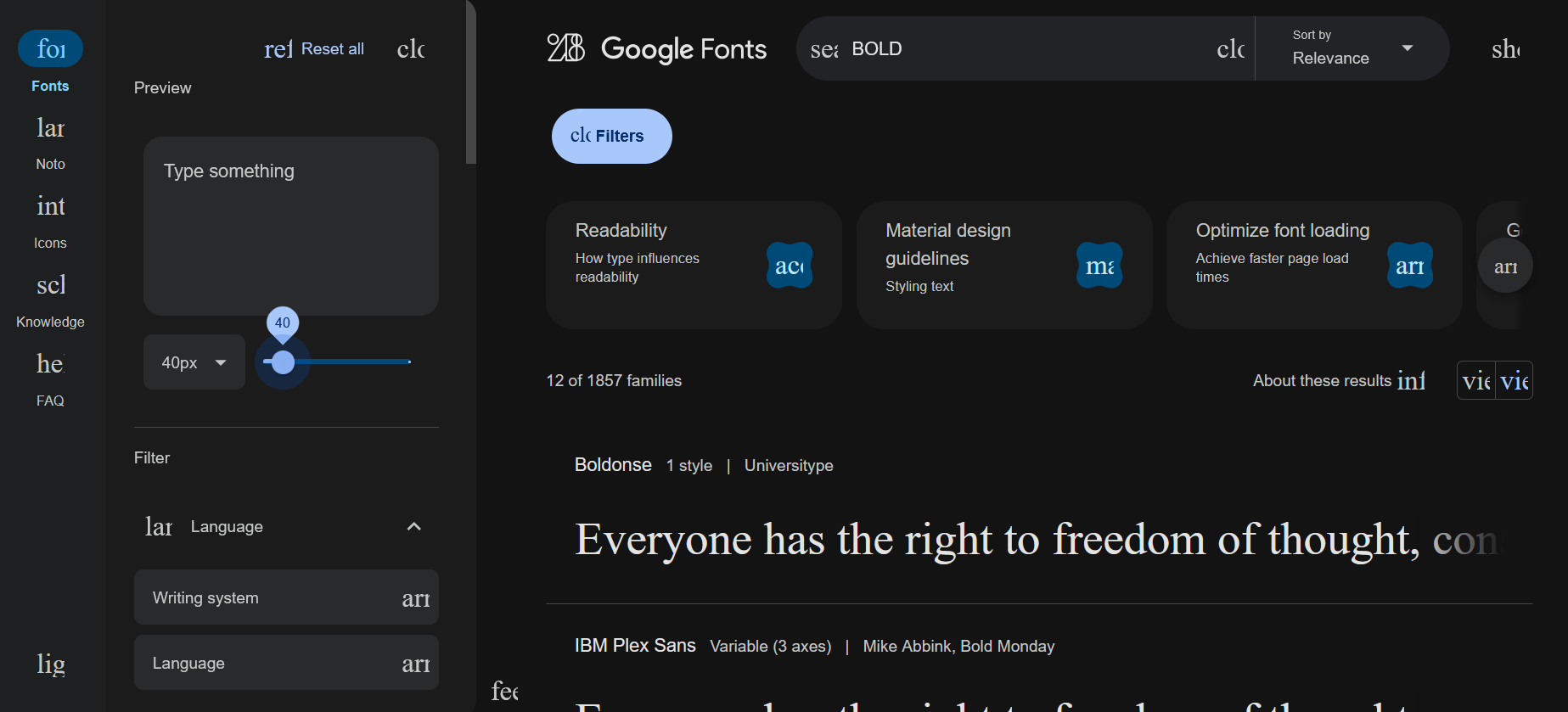Click the "Variable (3 axes)" label

tap(771, 647)
